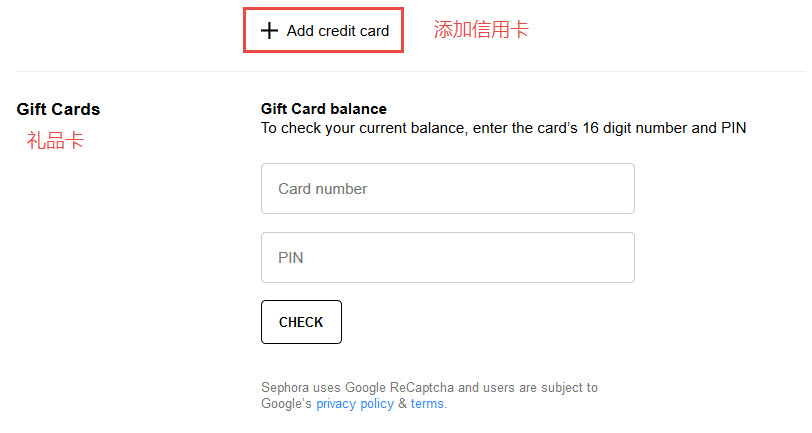Open Google's privacy policy link
Screen dimensions: 812x433
click(x=355, y=403)
